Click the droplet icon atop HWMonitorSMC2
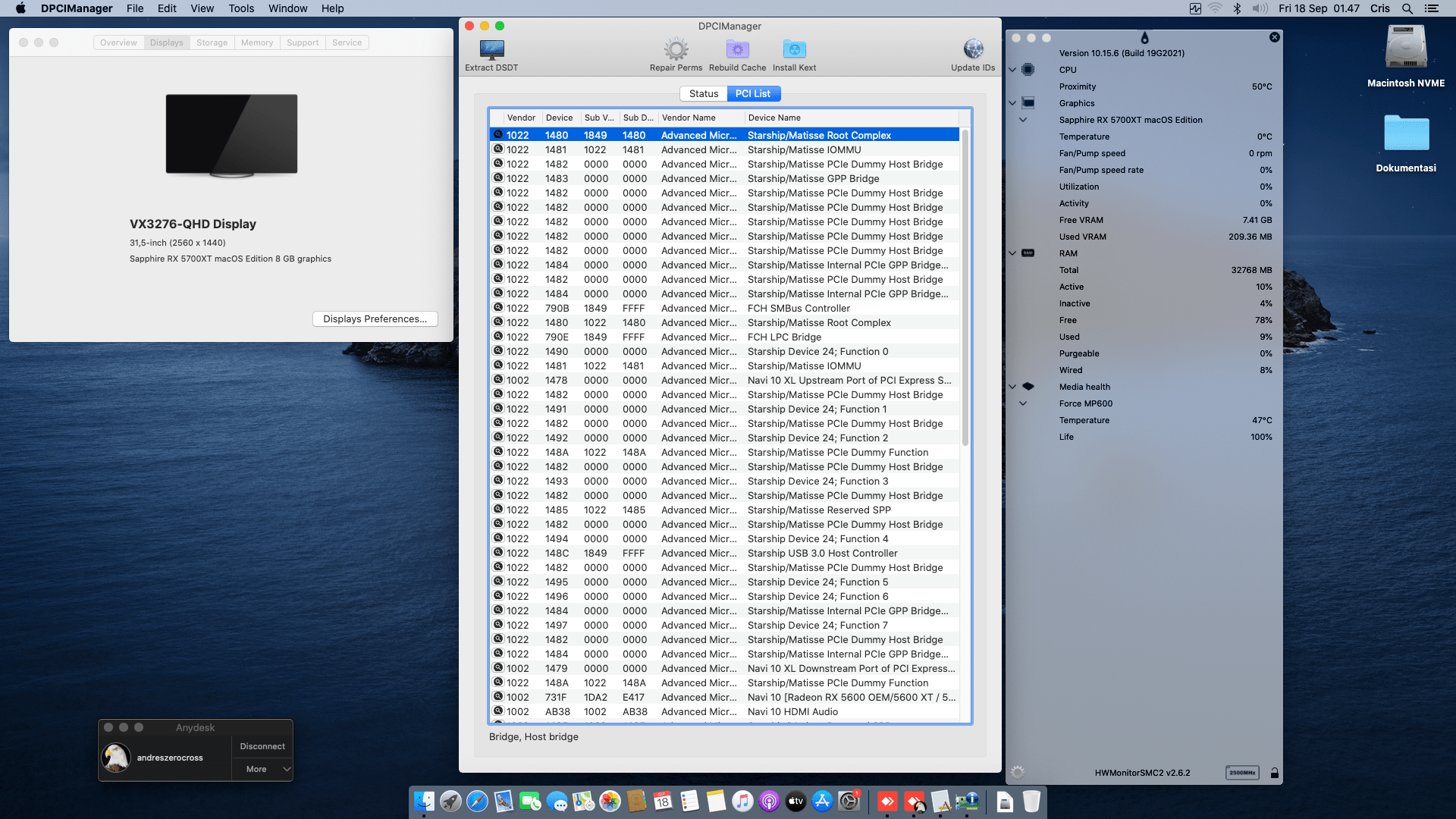Image resolution: width=1456 pixels, height=819 pixels. click(x=1144, y=38)
